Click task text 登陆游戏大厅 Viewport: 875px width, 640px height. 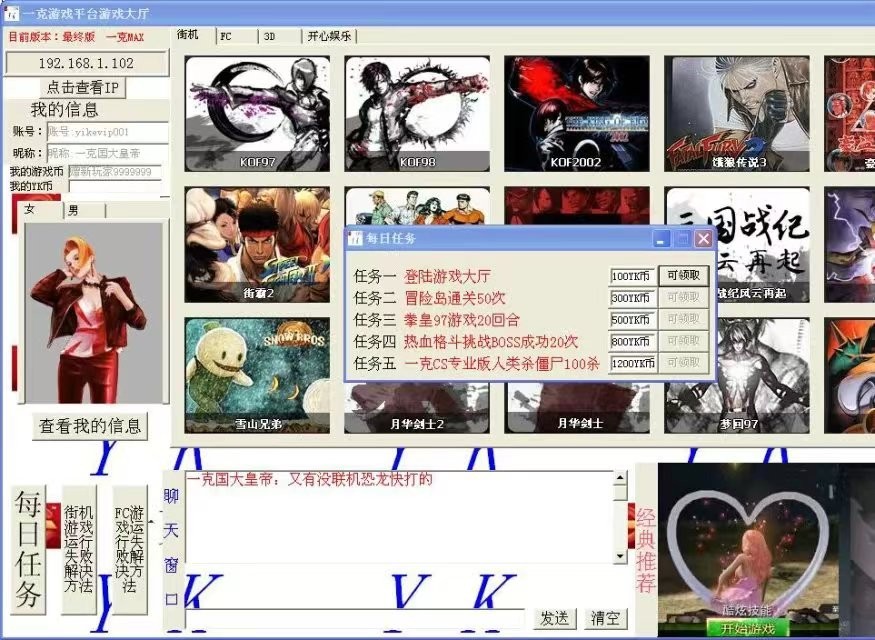[448, 276]
